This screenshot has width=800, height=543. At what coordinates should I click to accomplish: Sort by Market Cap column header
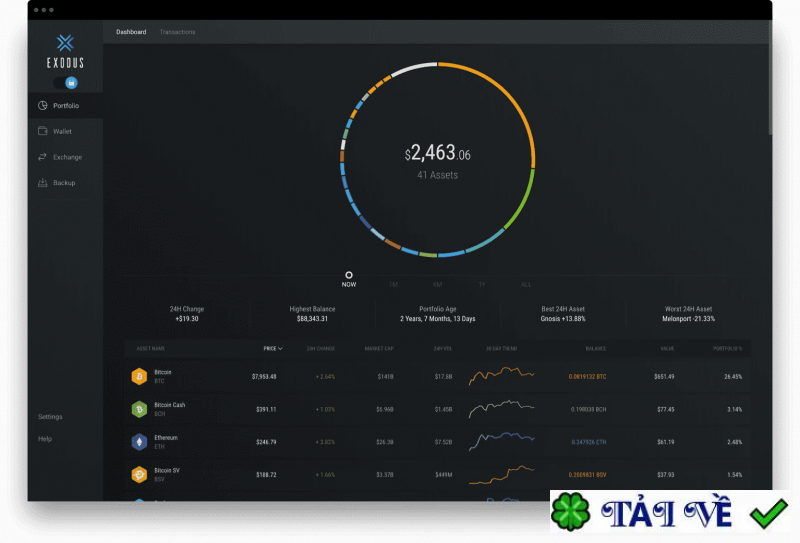(x=379, y=349)
